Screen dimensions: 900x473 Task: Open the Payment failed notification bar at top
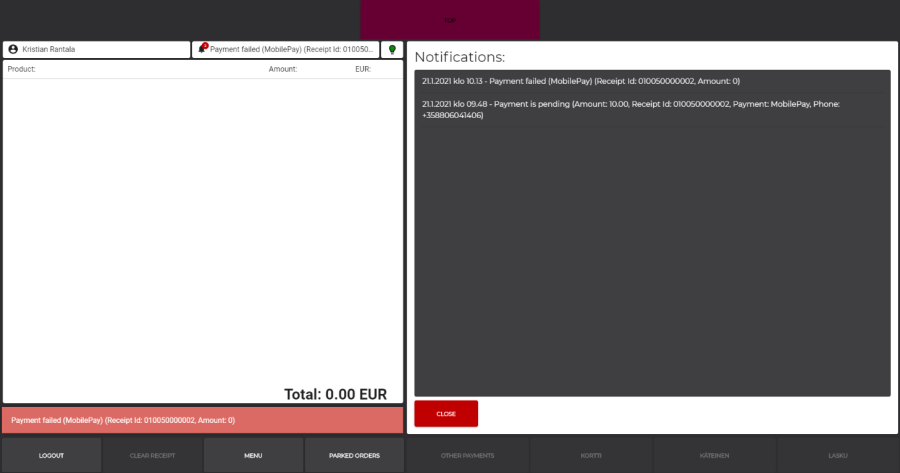(x=290, y=49)
